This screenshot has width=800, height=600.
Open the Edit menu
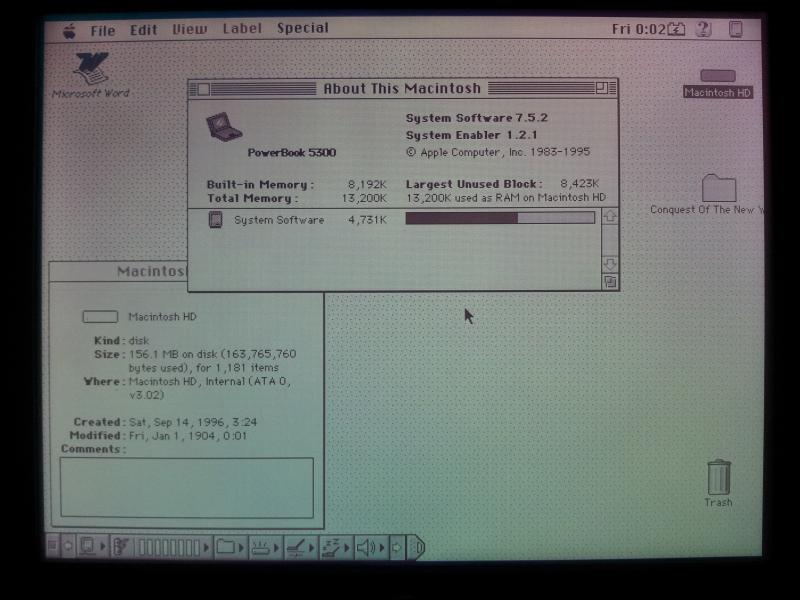[x=143, y=30]
